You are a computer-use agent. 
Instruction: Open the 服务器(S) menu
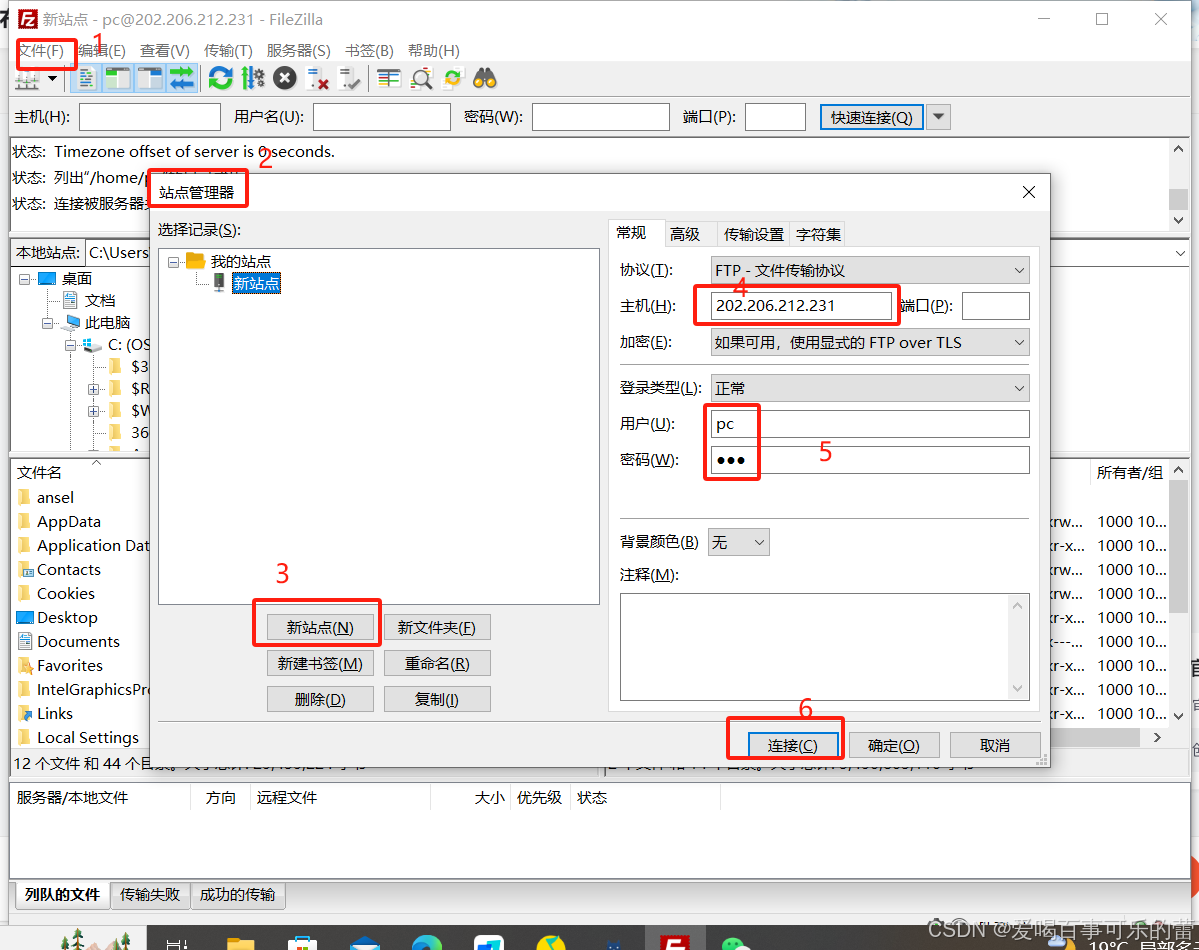pyautogui.click(x=298, y=50)
